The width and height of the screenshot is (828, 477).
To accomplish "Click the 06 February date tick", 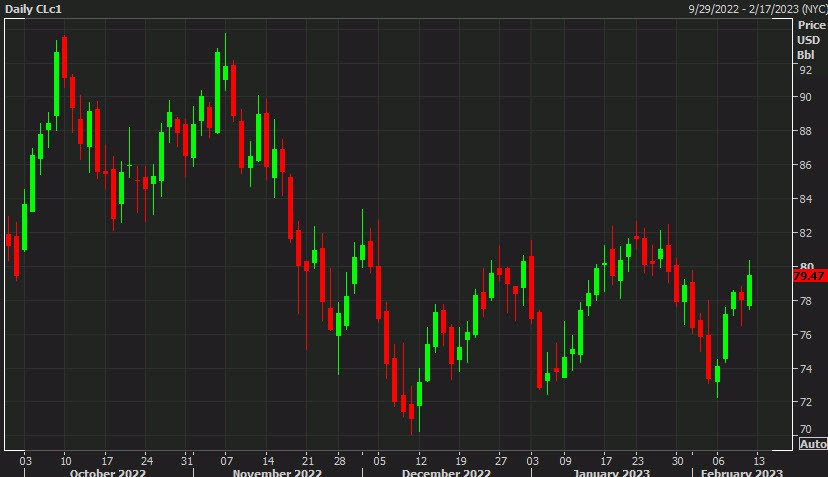I will [x=718, y=461].
